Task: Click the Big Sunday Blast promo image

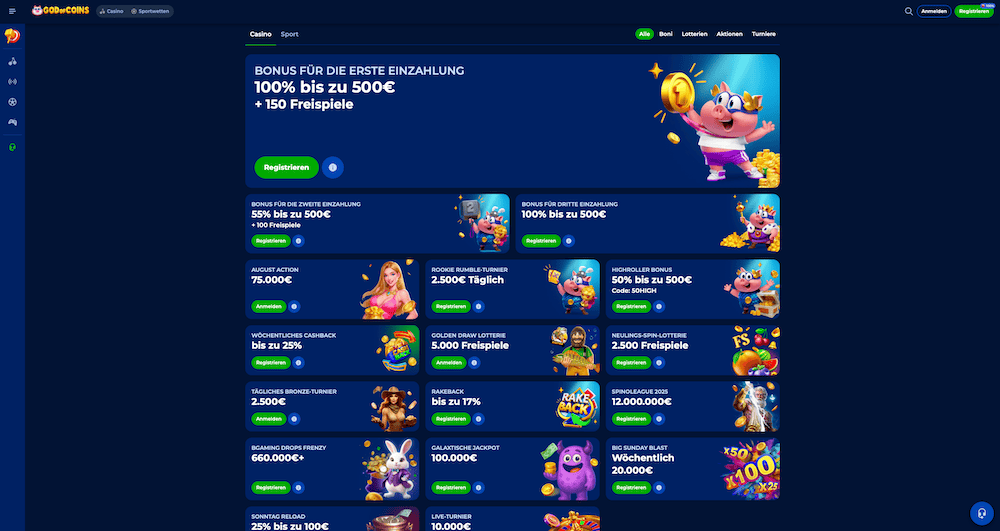Action: tap(751, 469)
